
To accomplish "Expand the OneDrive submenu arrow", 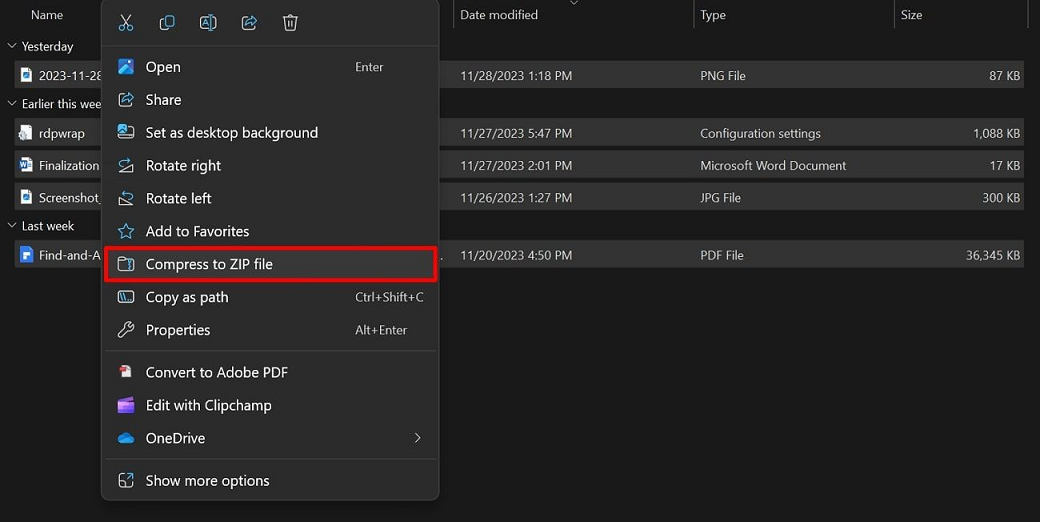I will pos(417,438).
